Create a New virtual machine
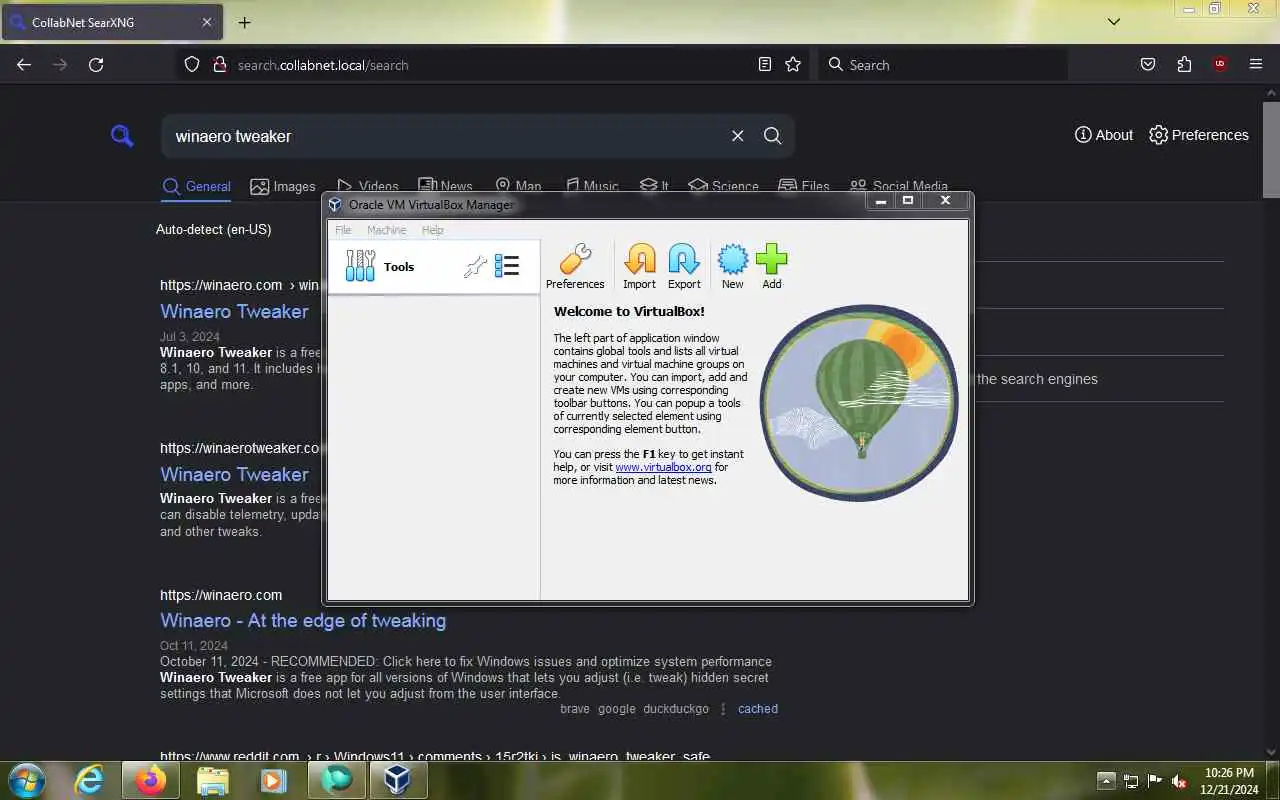Screen dimensions: 1280x800 tap(733, 266)
